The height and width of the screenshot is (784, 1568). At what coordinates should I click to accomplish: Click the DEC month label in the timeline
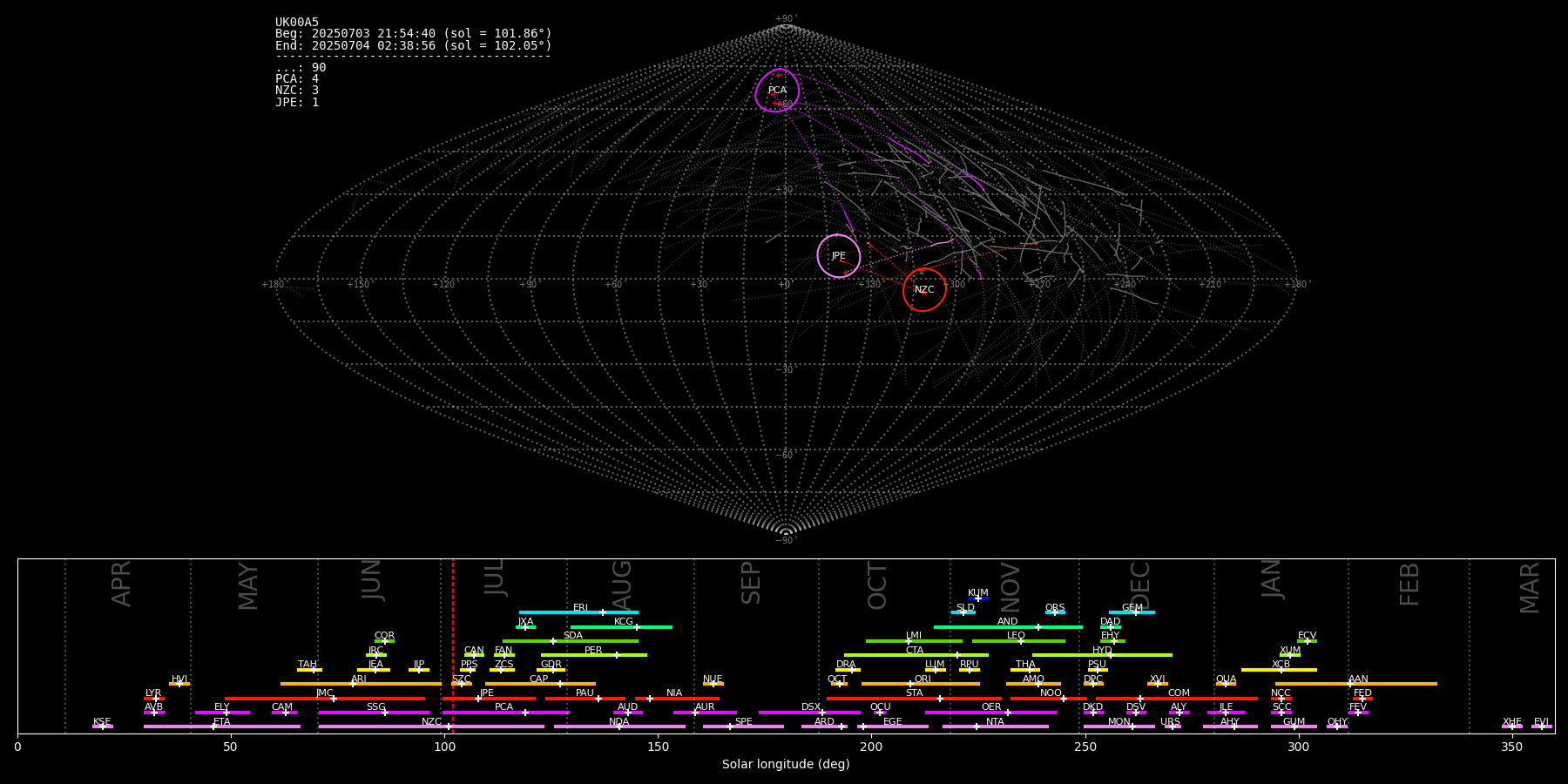(x=1140, y=585)
